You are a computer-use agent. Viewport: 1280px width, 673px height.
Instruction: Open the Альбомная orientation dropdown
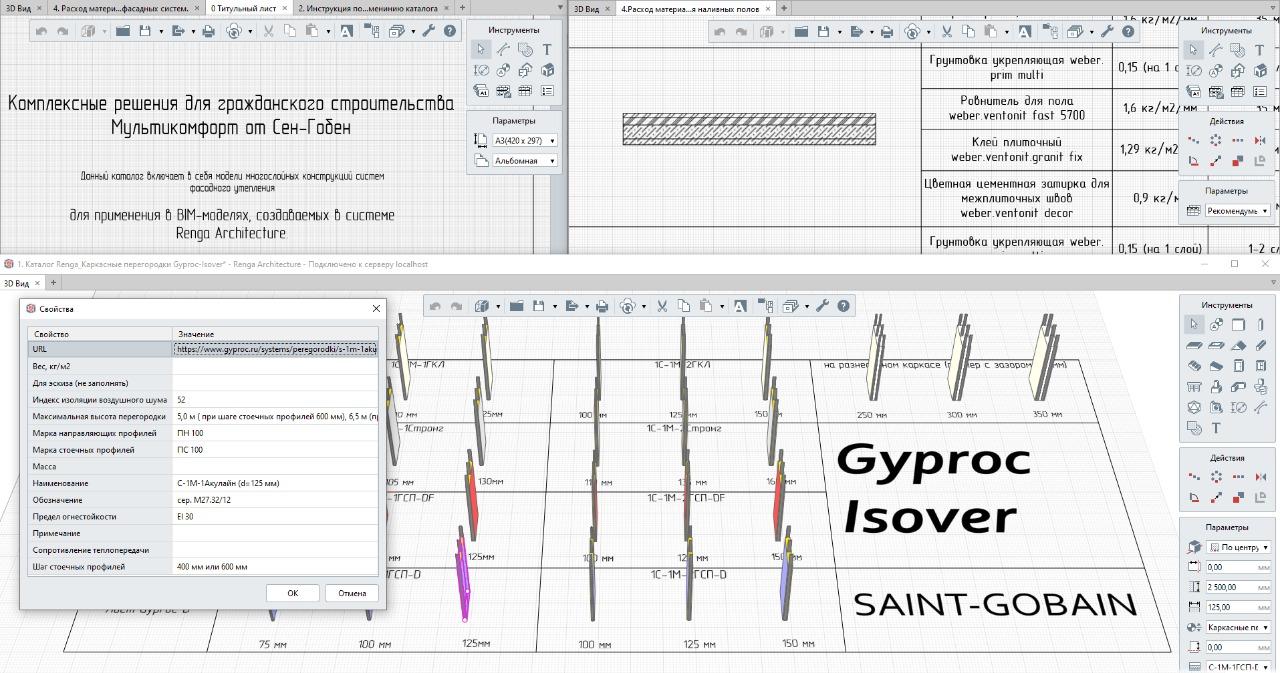[525, 160]
